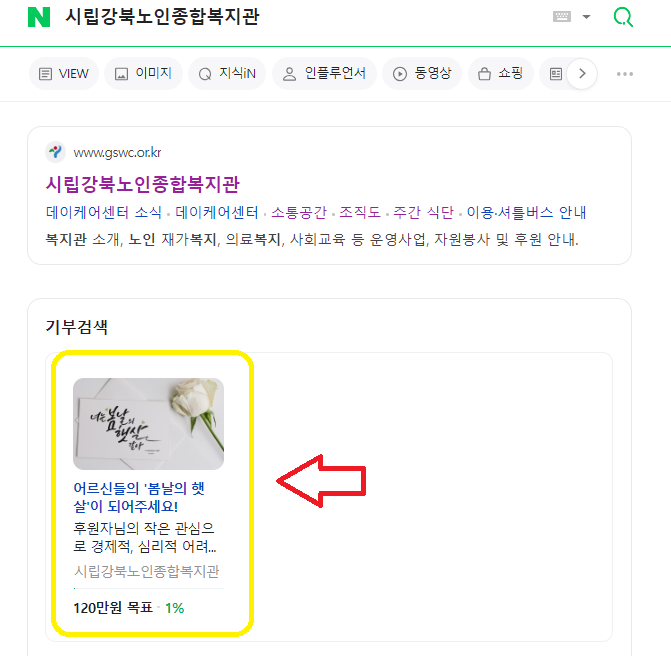This screenshot has width=671, height=656.
Task: Click the donation progress bar above 120만원 목표
Action: point(148,588)
